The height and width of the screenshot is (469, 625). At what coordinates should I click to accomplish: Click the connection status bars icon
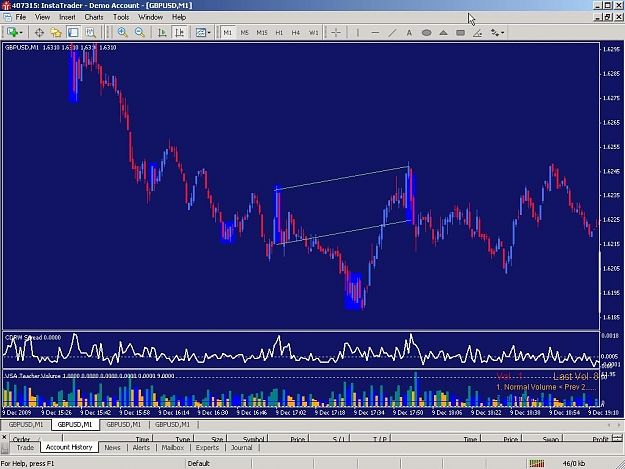tap(537, 463)
